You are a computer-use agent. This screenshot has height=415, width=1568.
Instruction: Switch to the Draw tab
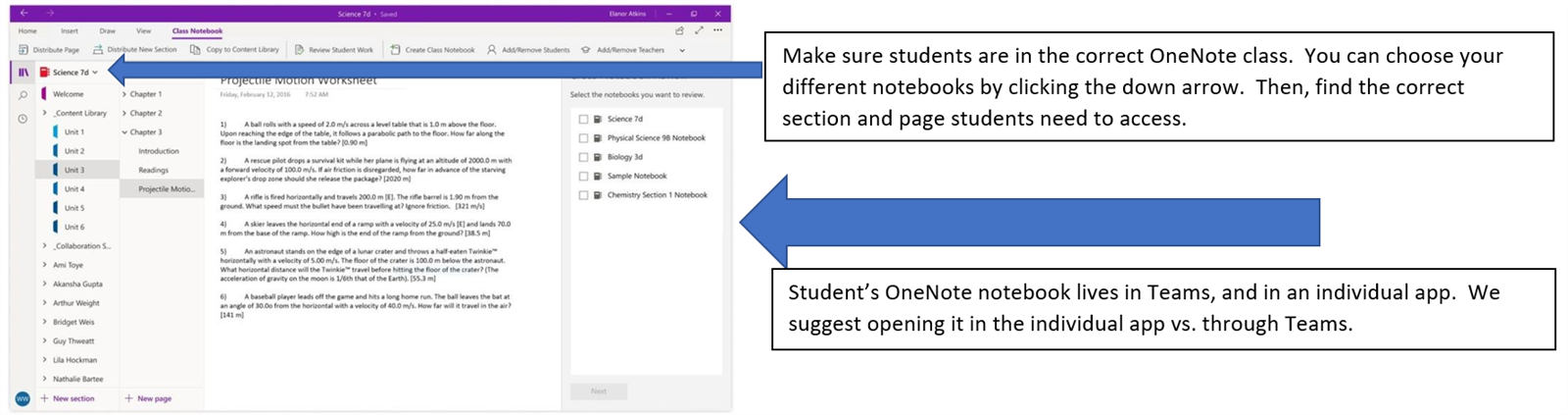(x=107, y=31)
